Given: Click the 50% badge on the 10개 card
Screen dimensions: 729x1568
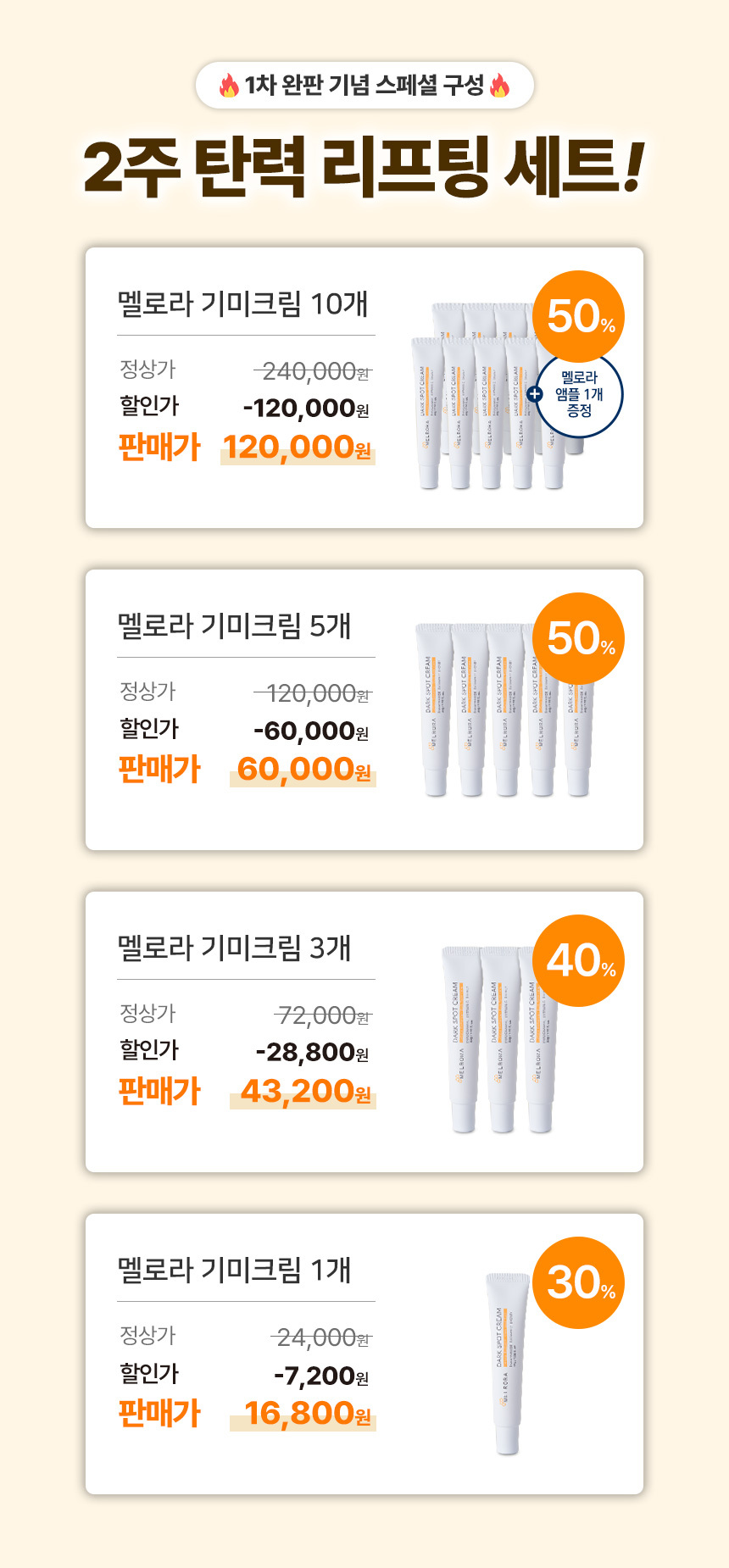Looking at the screenshot, I should click(x=579, y=316).
